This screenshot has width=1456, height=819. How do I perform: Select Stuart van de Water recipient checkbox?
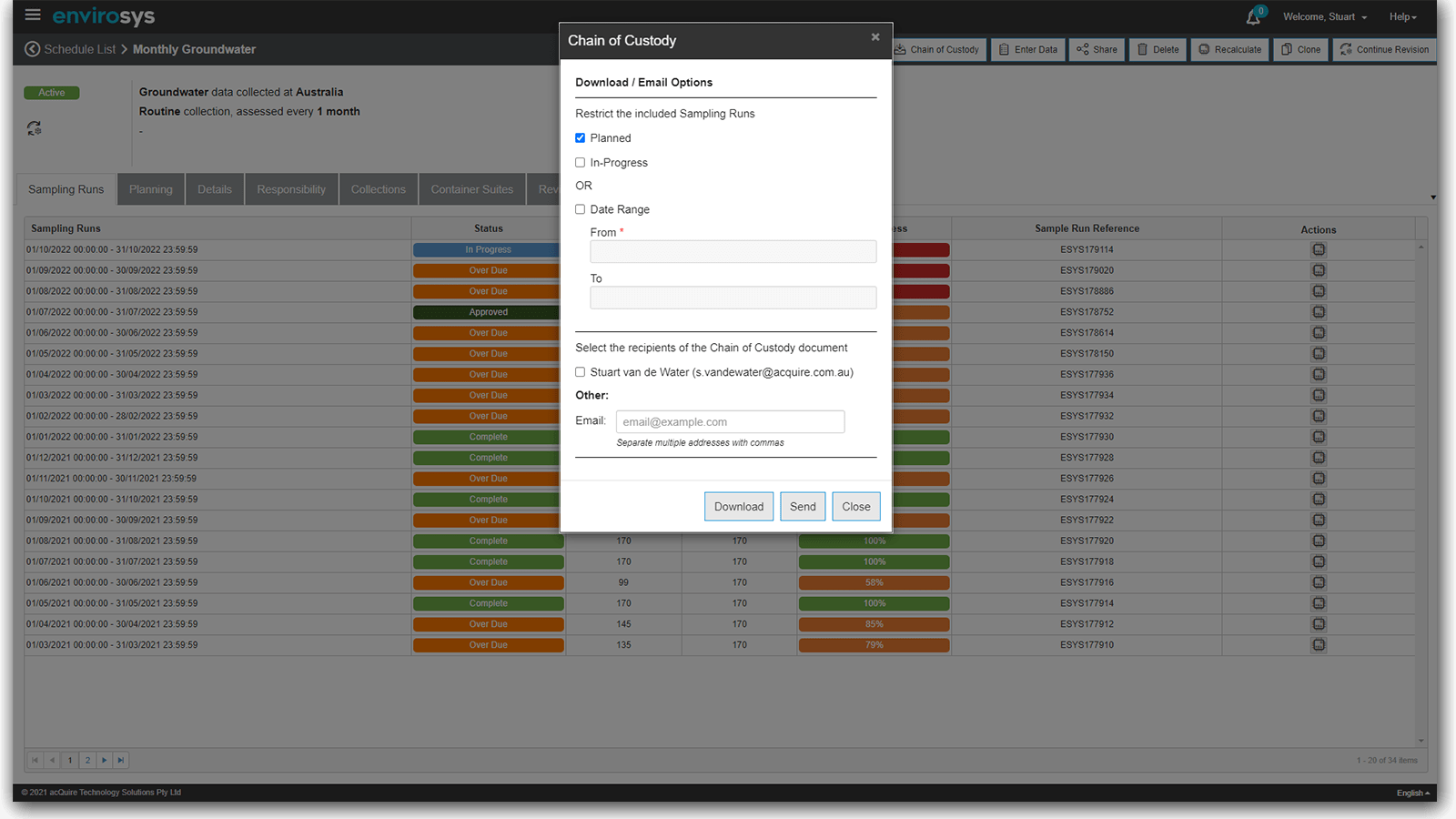pyautogui.click(x=580, y=372)
